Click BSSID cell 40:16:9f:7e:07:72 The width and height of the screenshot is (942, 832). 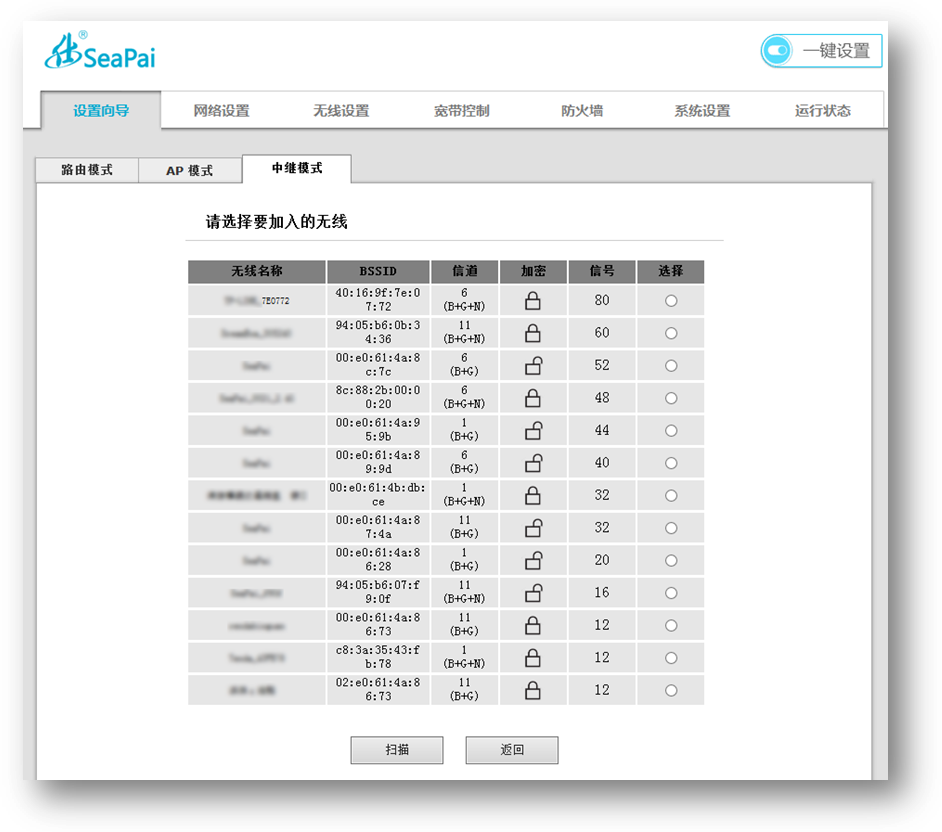[x=378, y=300]
